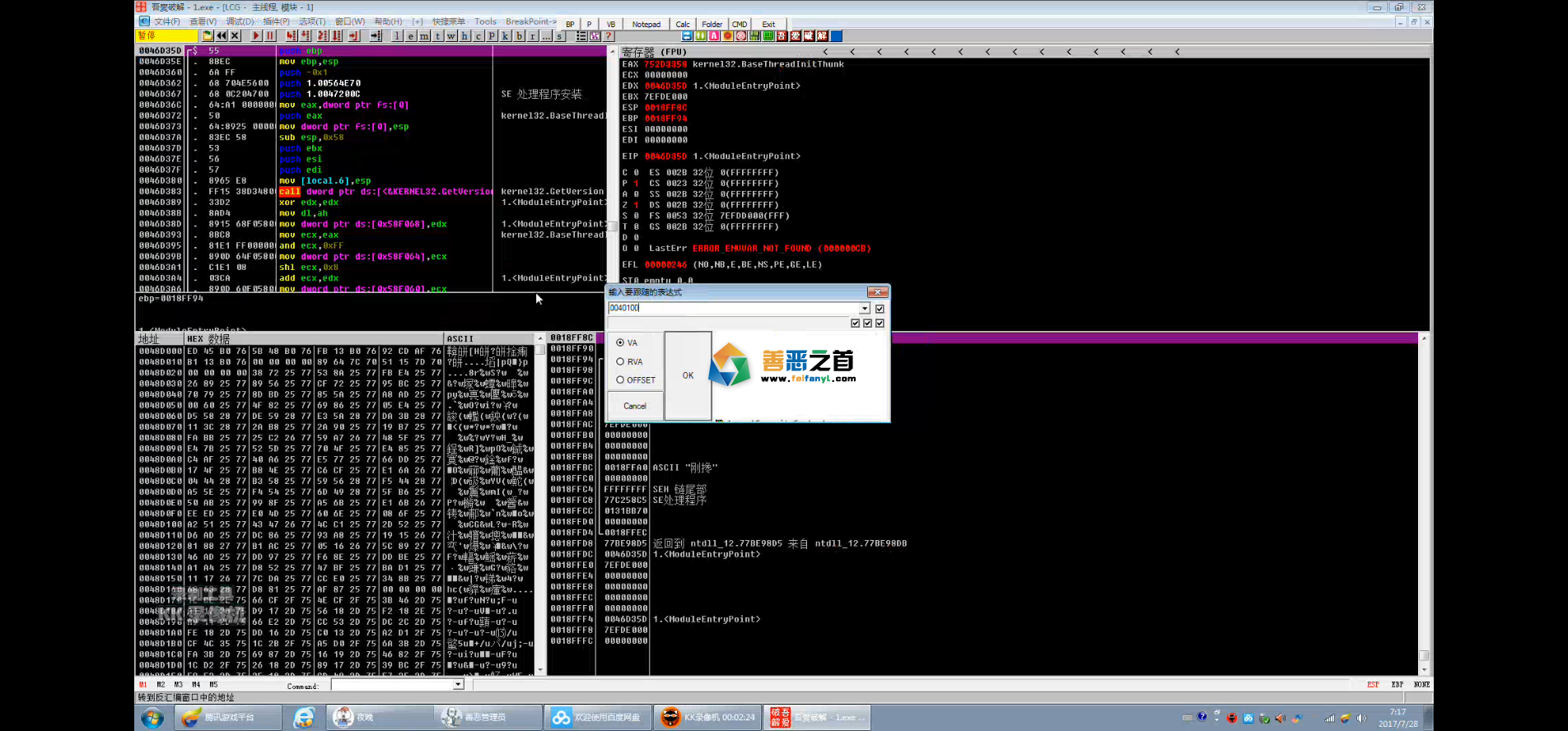Click the red question mark help icon
The width and height of the screenshot is (1568, 731).
[609, 36]
